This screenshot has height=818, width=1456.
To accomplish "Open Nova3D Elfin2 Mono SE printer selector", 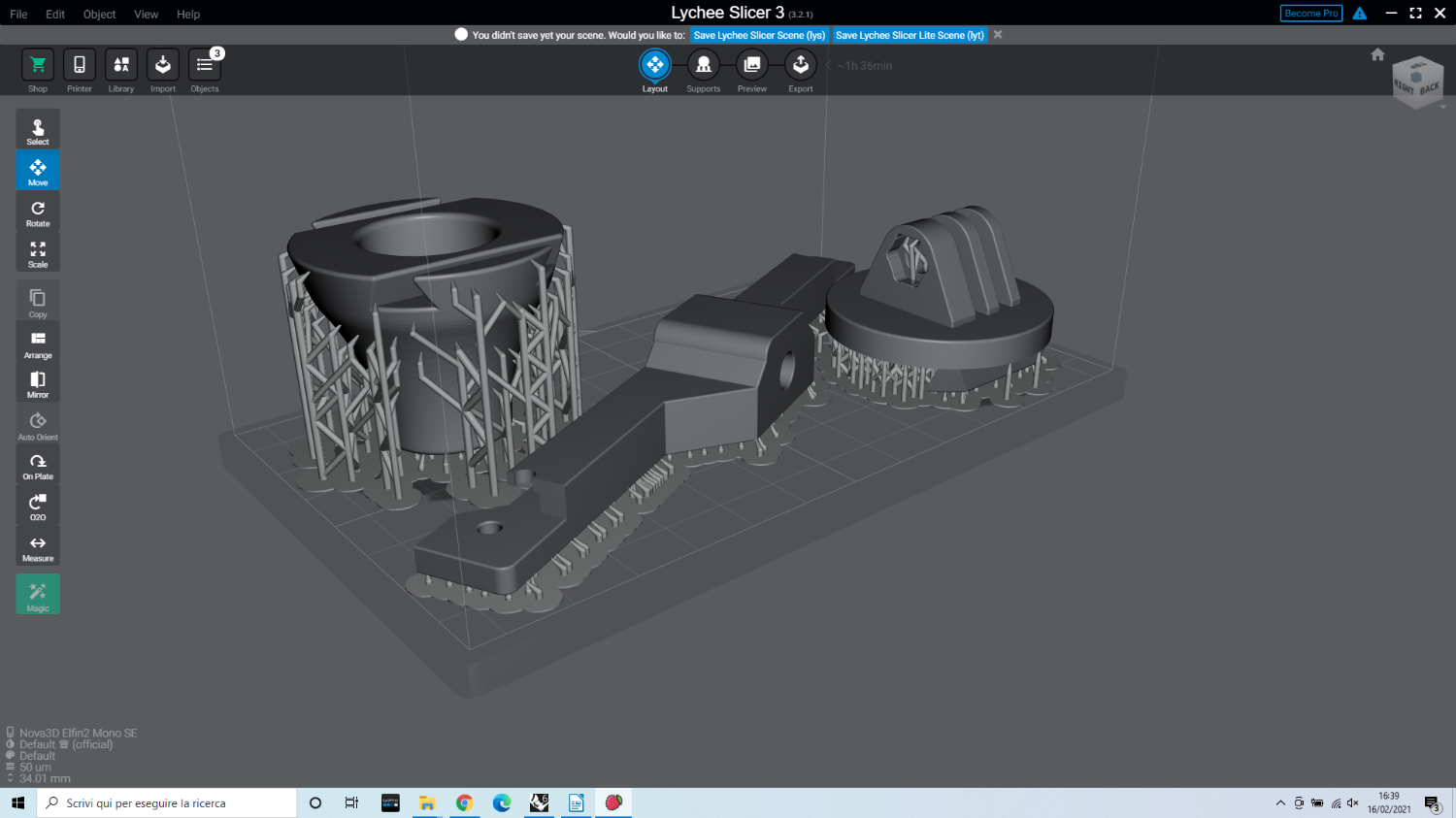I will tap(78, 733).
